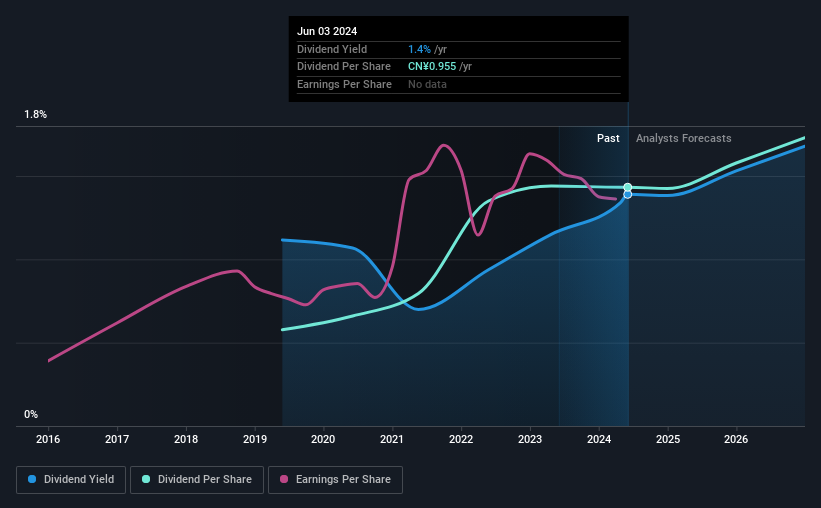The width and height of the screenshot is (821, 508).
Task: Click the 2021 x-axis label
Action: (x=392, y=439)
